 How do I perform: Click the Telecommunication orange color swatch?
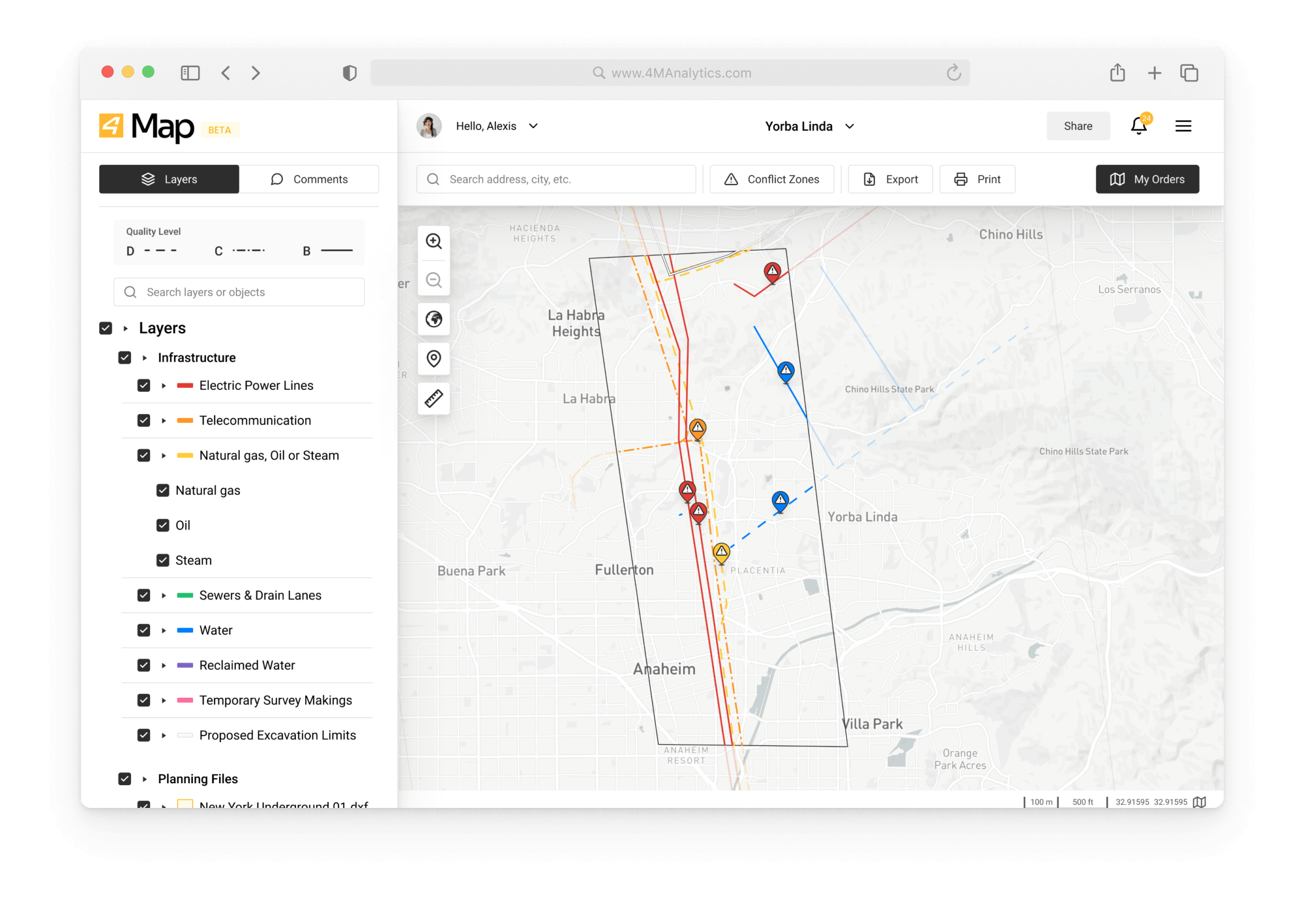point(185,421)
